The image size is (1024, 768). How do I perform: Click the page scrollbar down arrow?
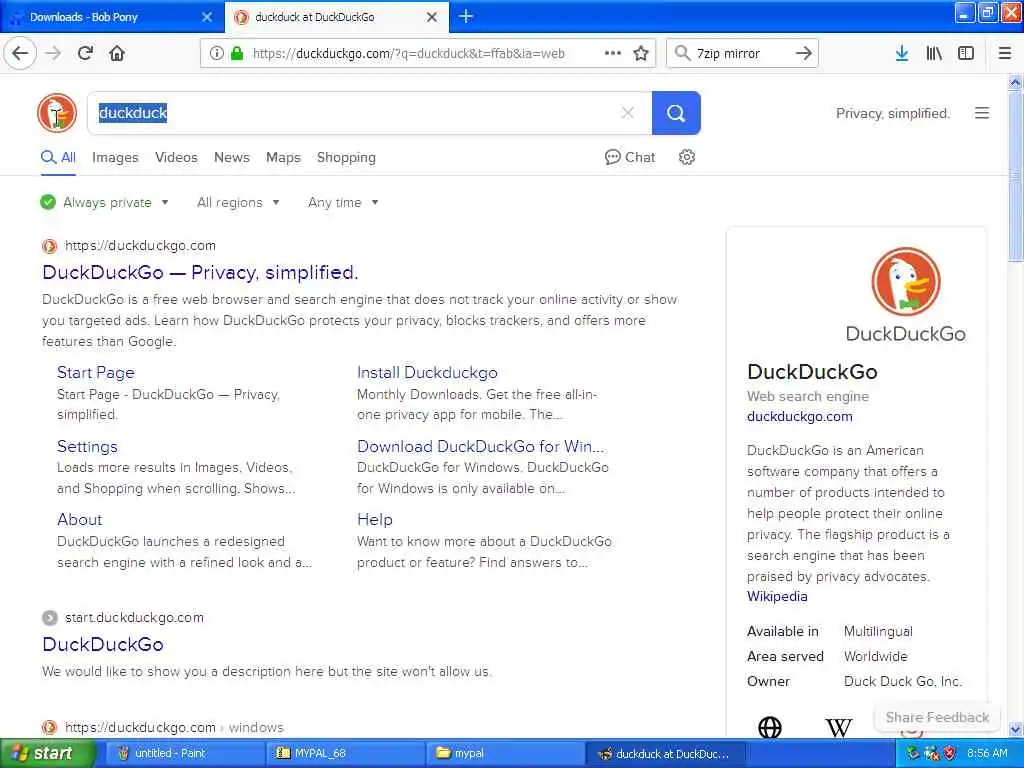click(x=1016, y=729)
